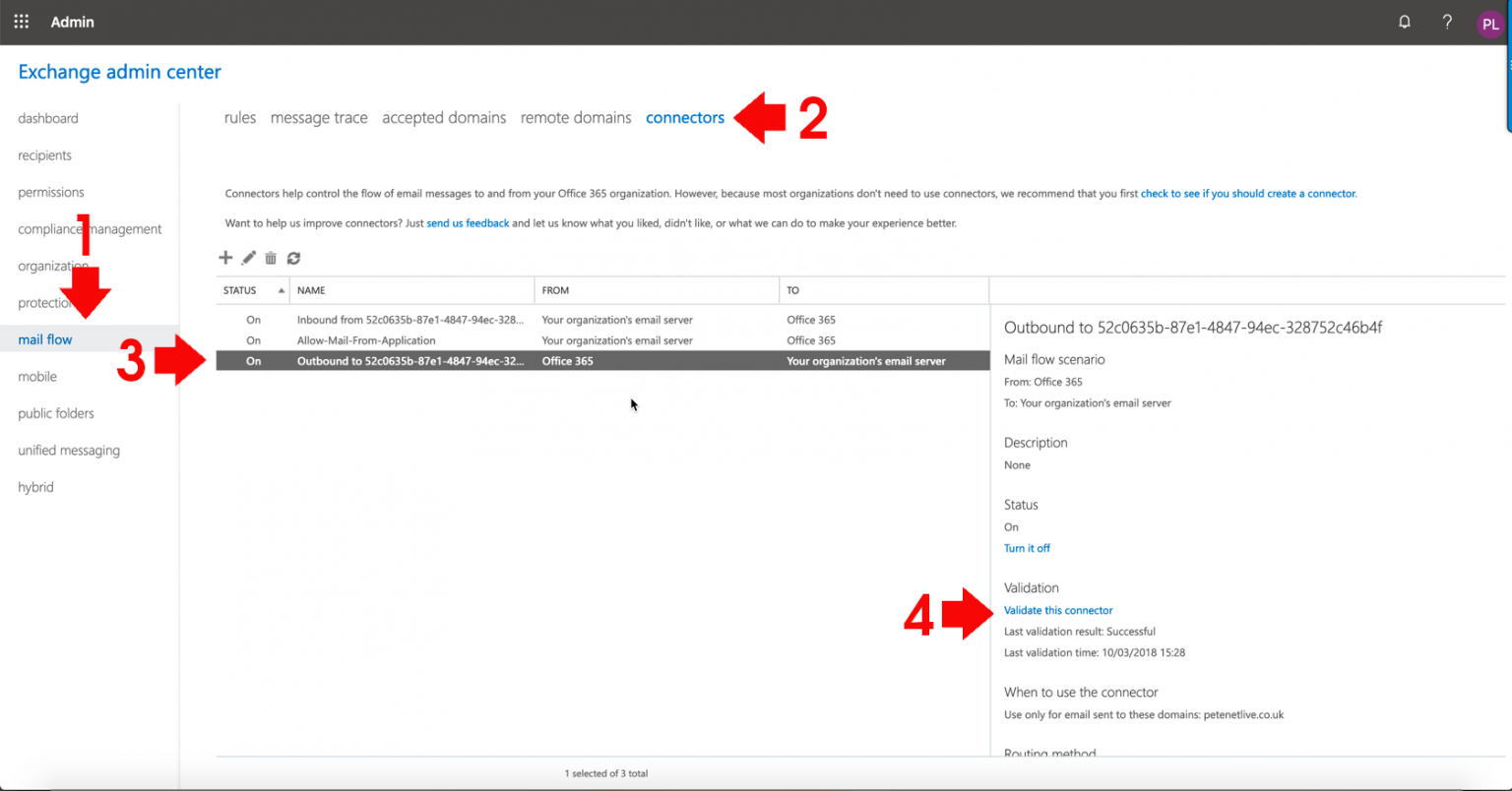Open the send us feedback link
1512x791 pixels.
(x=468, y=223)
